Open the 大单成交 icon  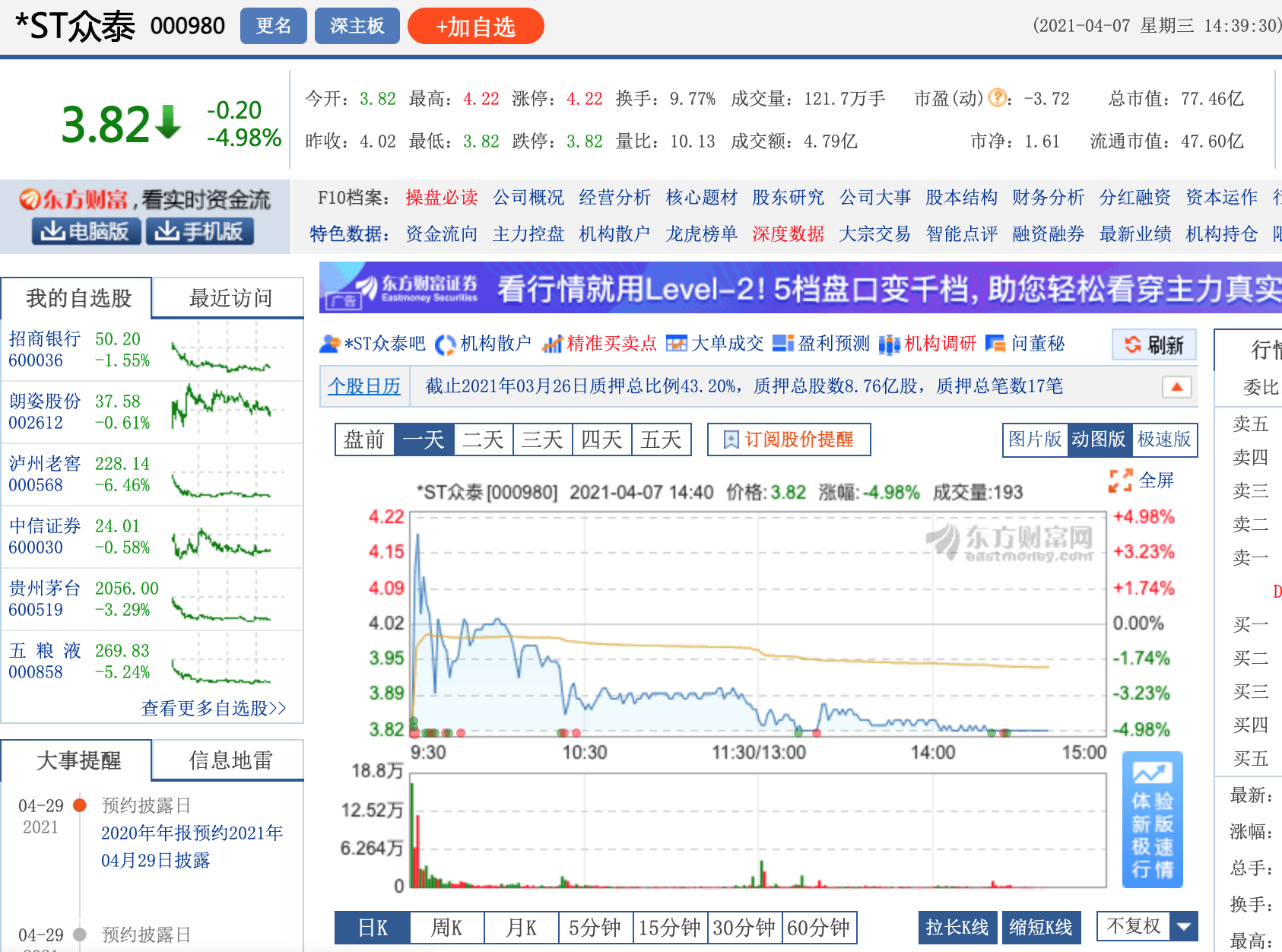point(676,344)
